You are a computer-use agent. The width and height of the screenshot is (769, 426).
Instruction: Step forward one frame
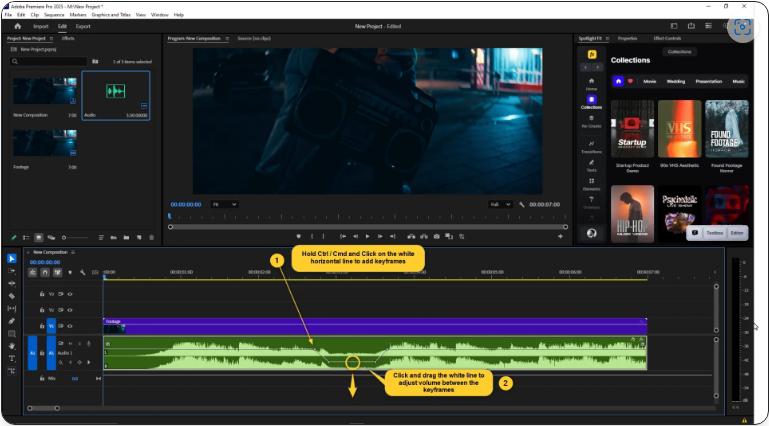click(380, 236)
